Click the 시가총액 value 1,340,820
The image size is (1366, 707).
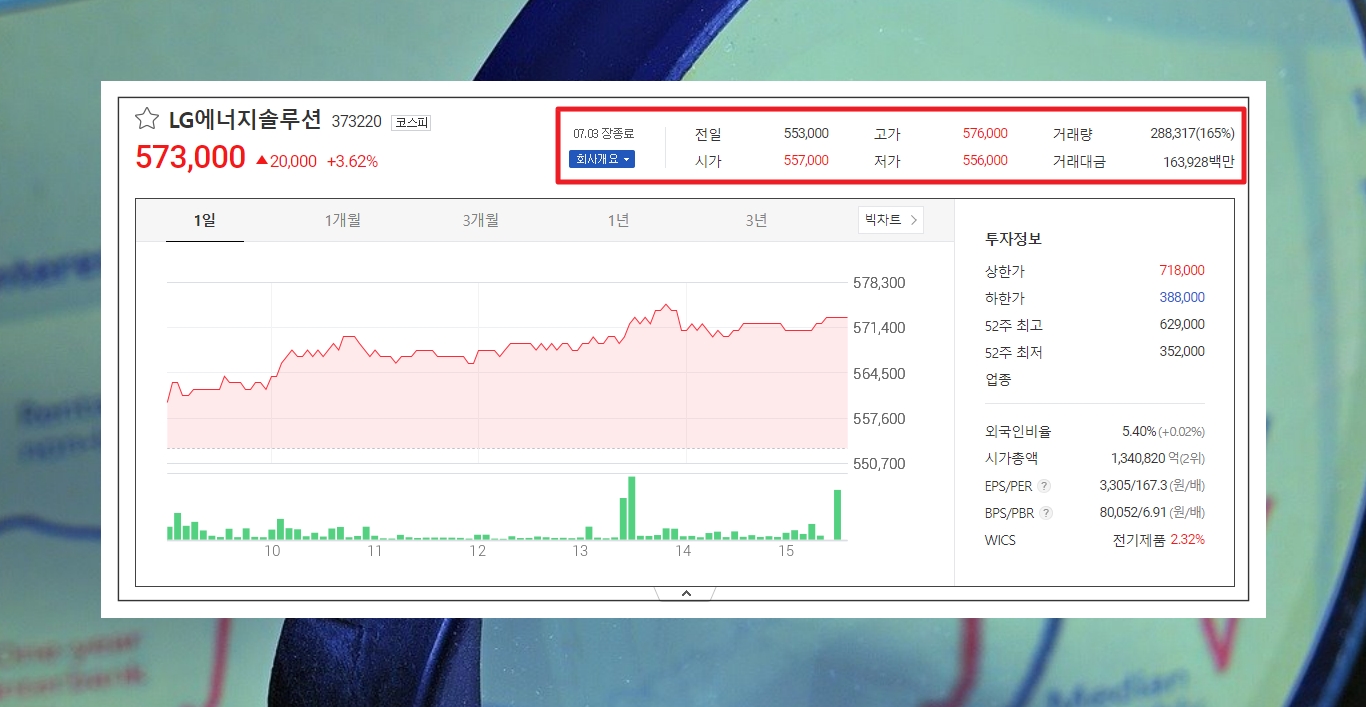pos(1139,458)
